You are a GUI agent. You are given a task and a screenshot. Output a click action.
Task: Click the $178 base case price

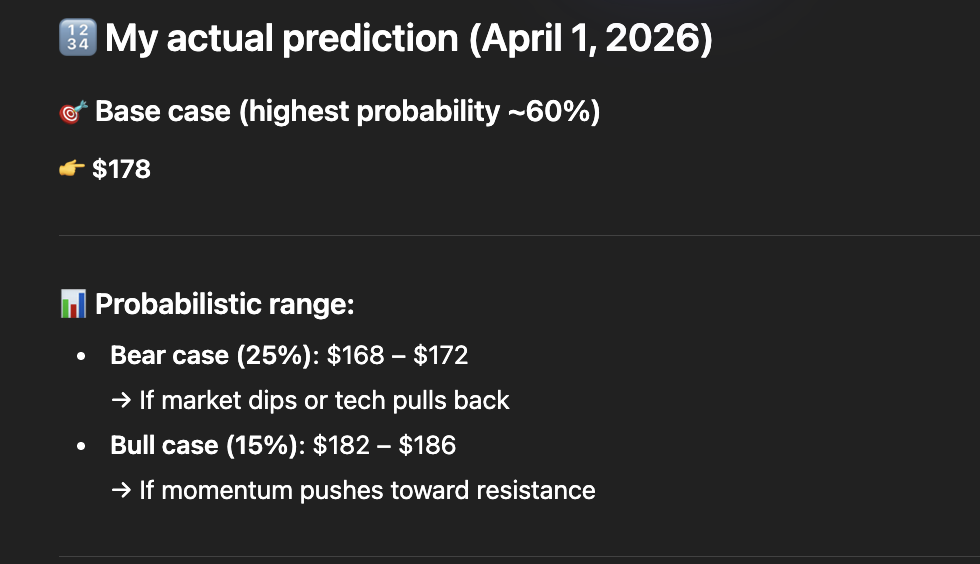click(121, 169)
